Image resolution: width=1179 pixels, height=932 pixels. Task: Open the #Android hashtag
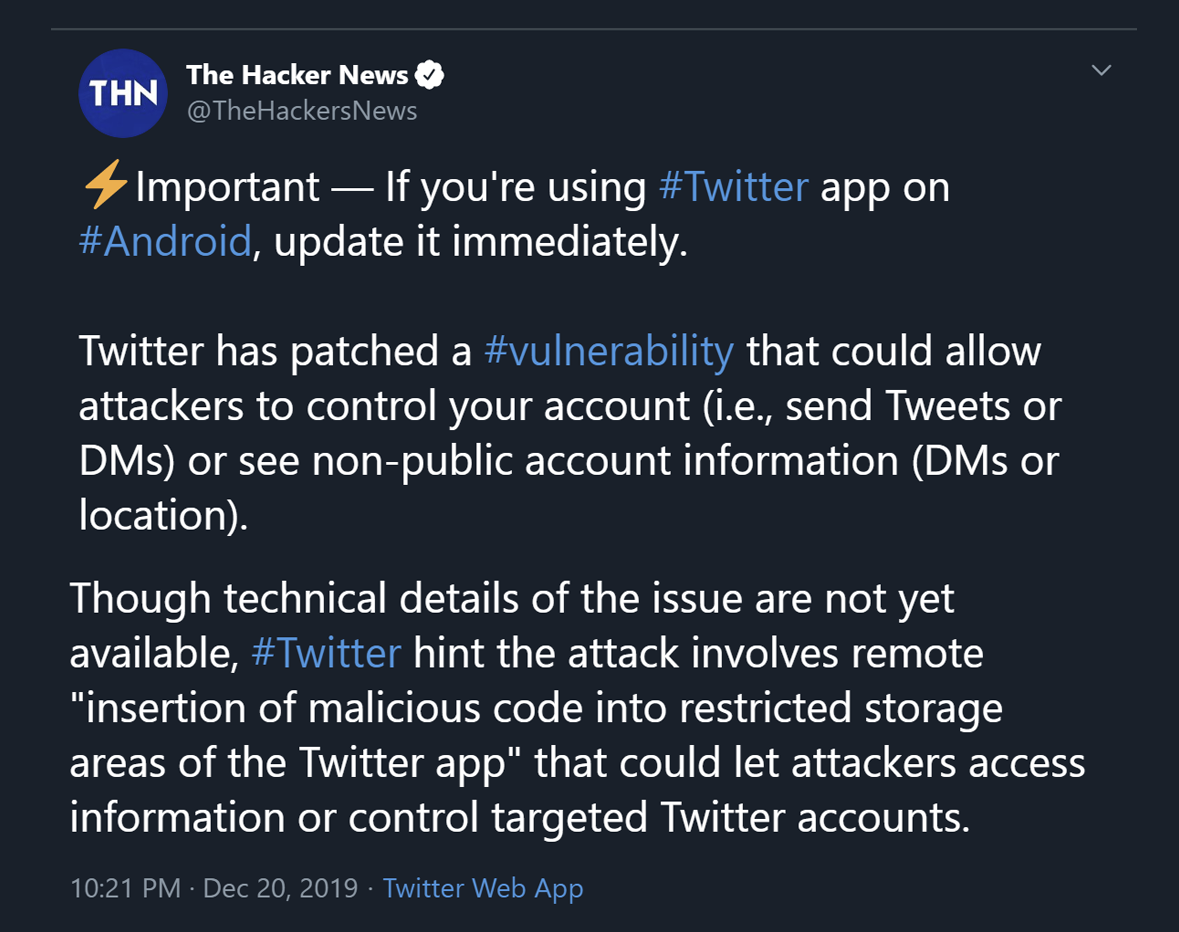(x=165, y=241)
